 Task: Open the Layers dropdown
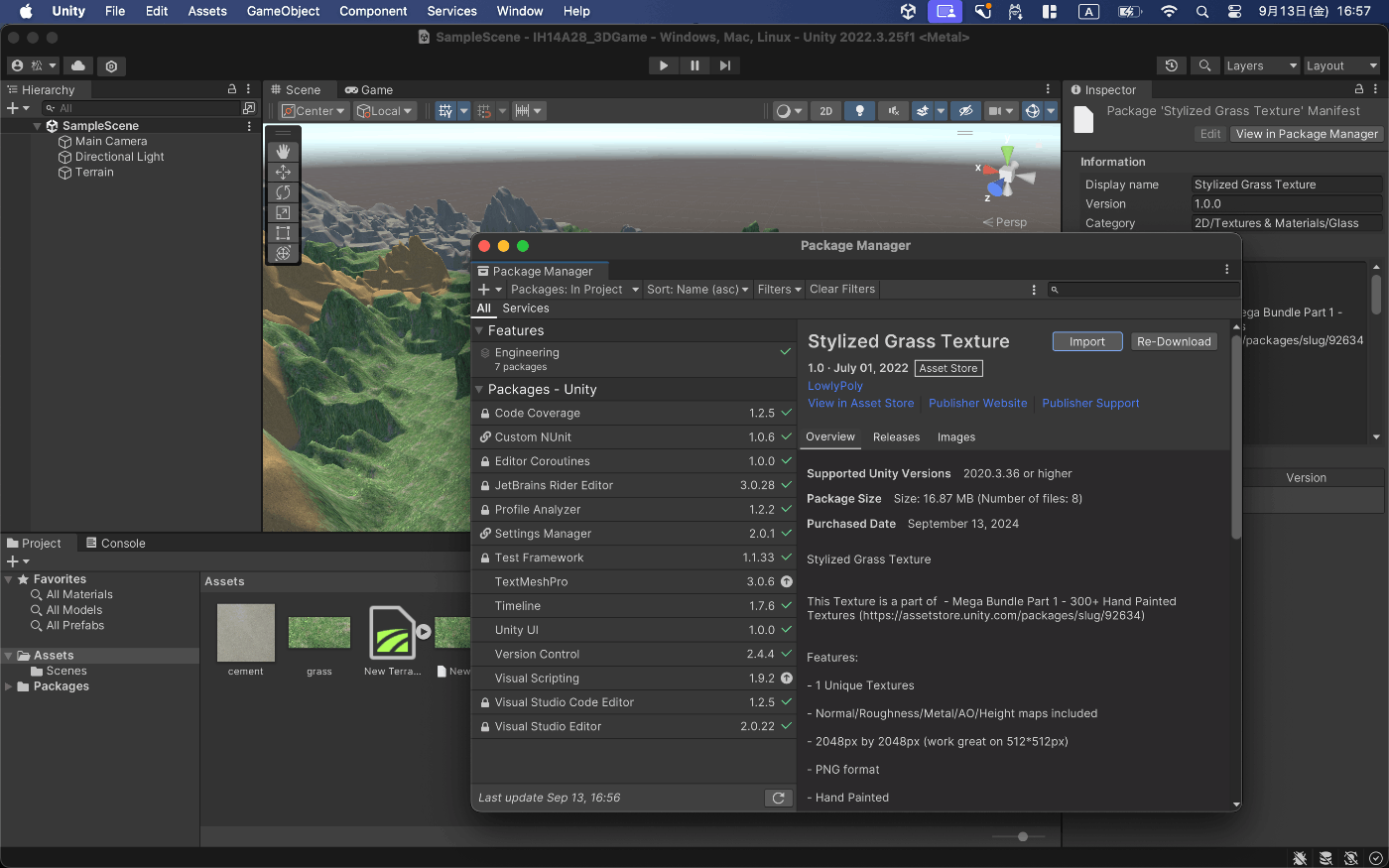coord(1261,65)
